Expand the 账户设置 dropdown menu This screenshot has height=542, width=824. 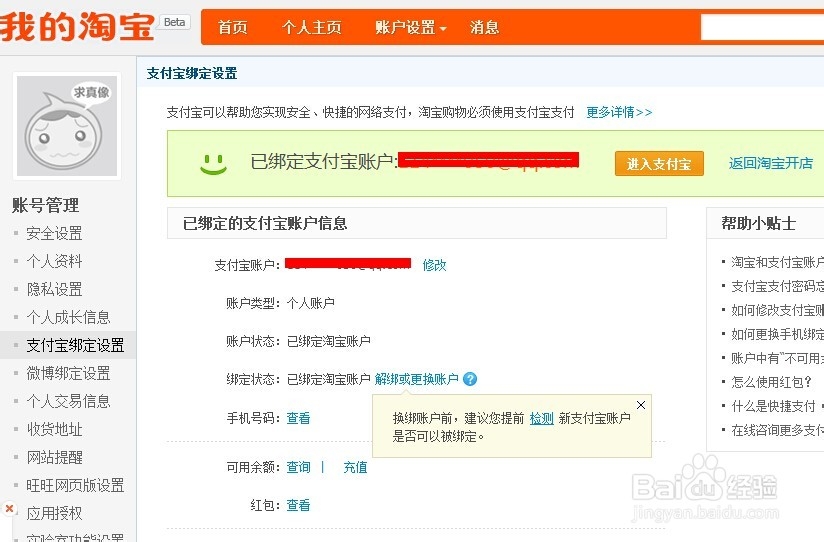pos(410,27)
